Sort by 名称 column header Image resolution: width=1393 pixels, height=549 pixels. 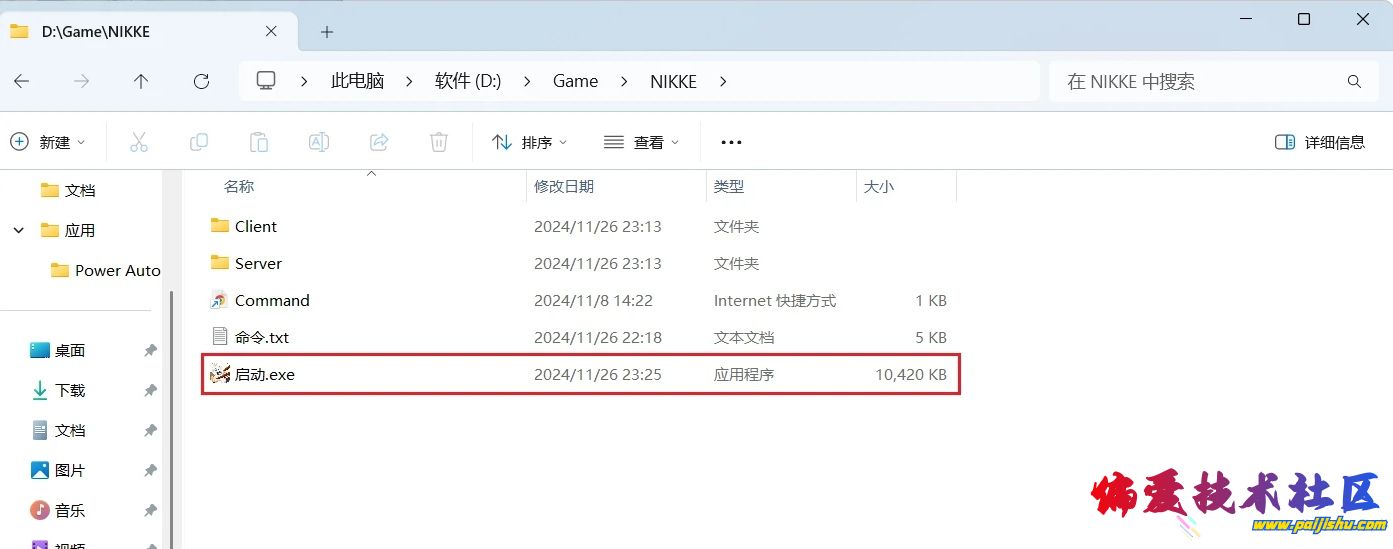point(239,186)
